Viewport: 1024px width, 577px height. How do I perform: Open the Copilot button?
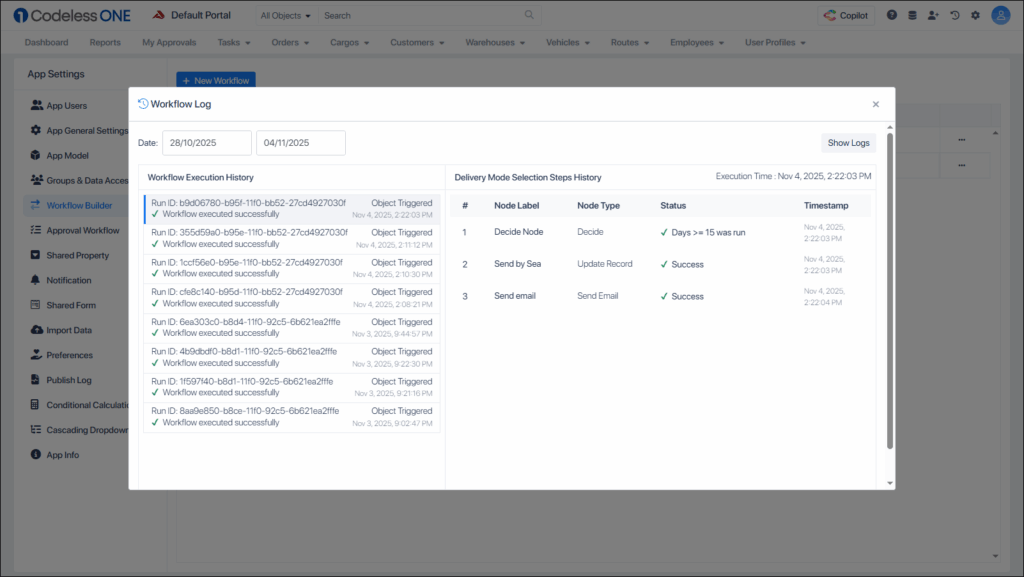click(x=845, y=15)
